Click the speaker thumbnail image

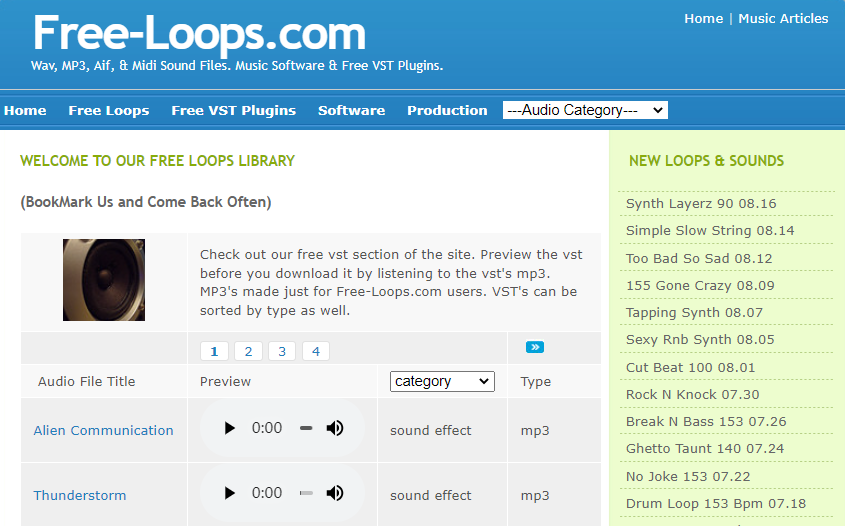[x=104, y=280]
